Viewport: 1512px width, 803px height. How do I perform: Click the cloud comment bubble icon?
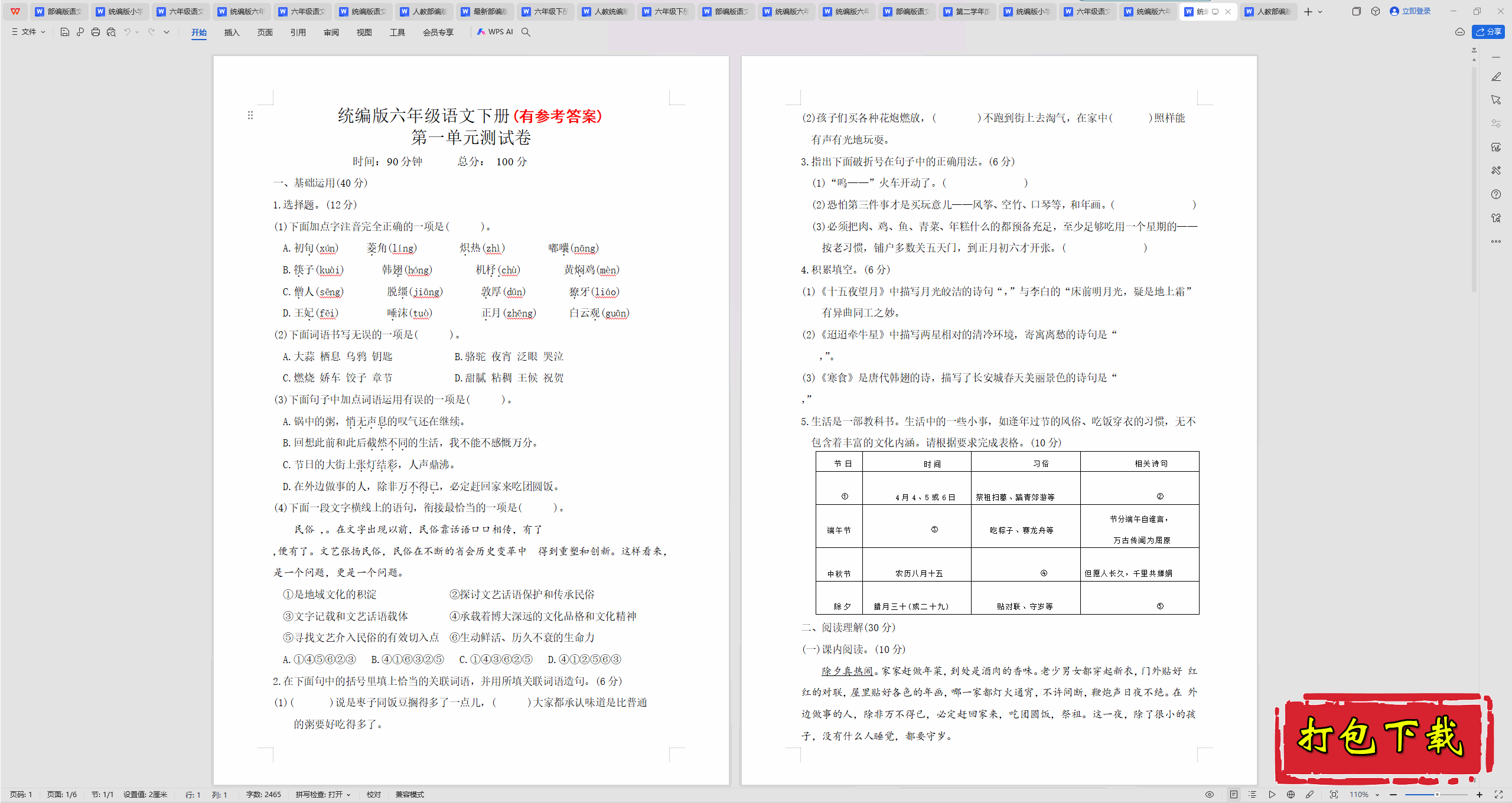[x=1459, y=32]
